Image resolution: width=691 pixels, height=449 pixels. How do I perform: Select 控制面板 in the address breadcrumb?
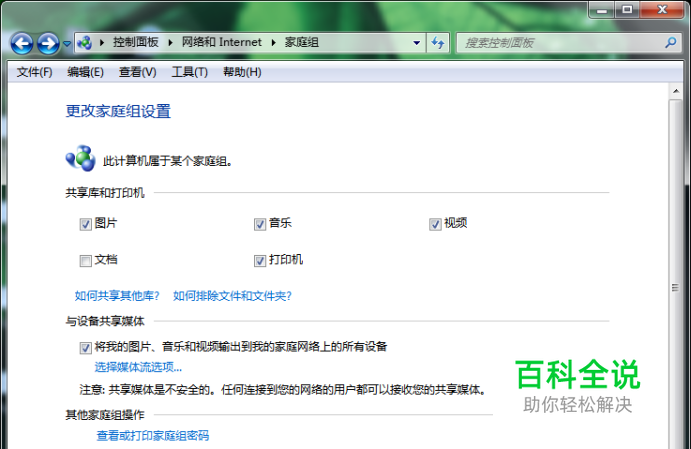pos(136,42)
